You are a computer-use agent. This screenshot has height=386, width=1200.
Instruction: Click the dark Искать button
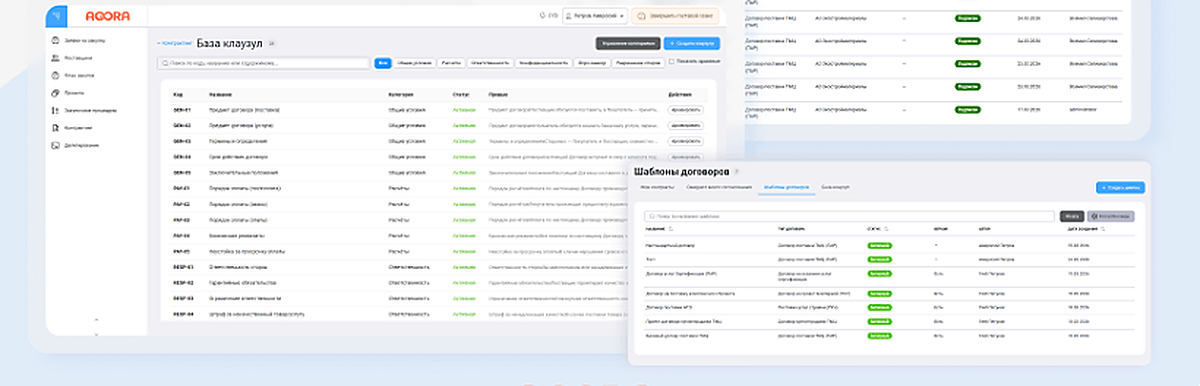pos(1071,215)
